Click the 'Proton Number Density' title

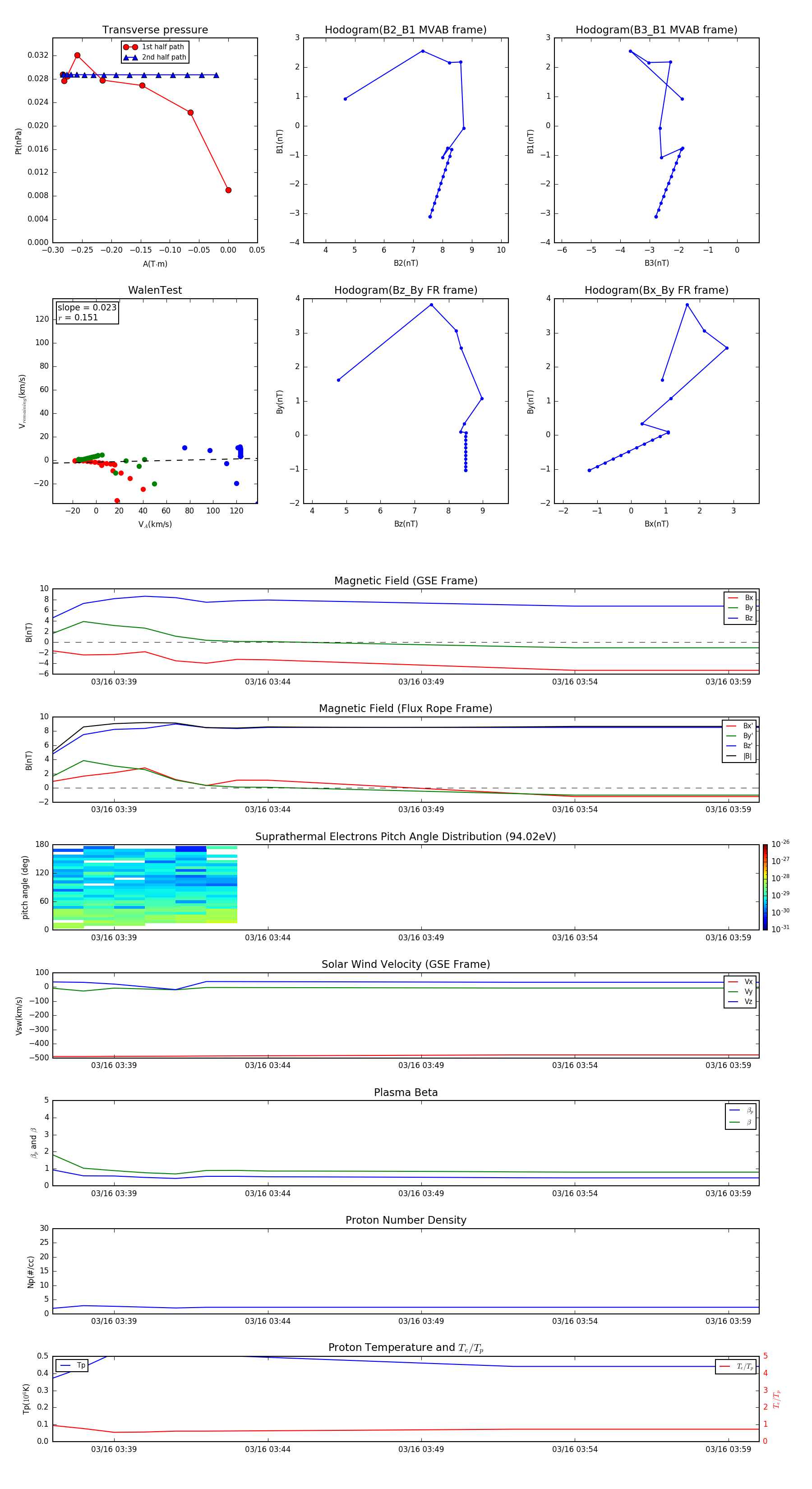point(406,1220)
